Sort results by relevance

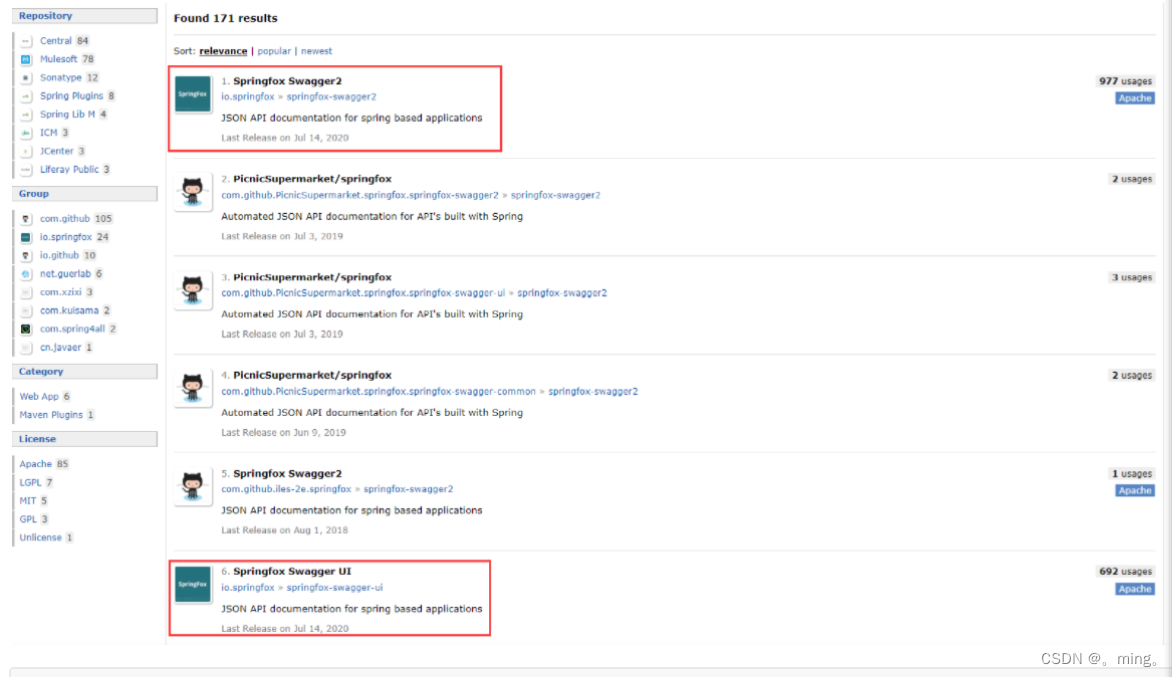(x=223, y=51)
